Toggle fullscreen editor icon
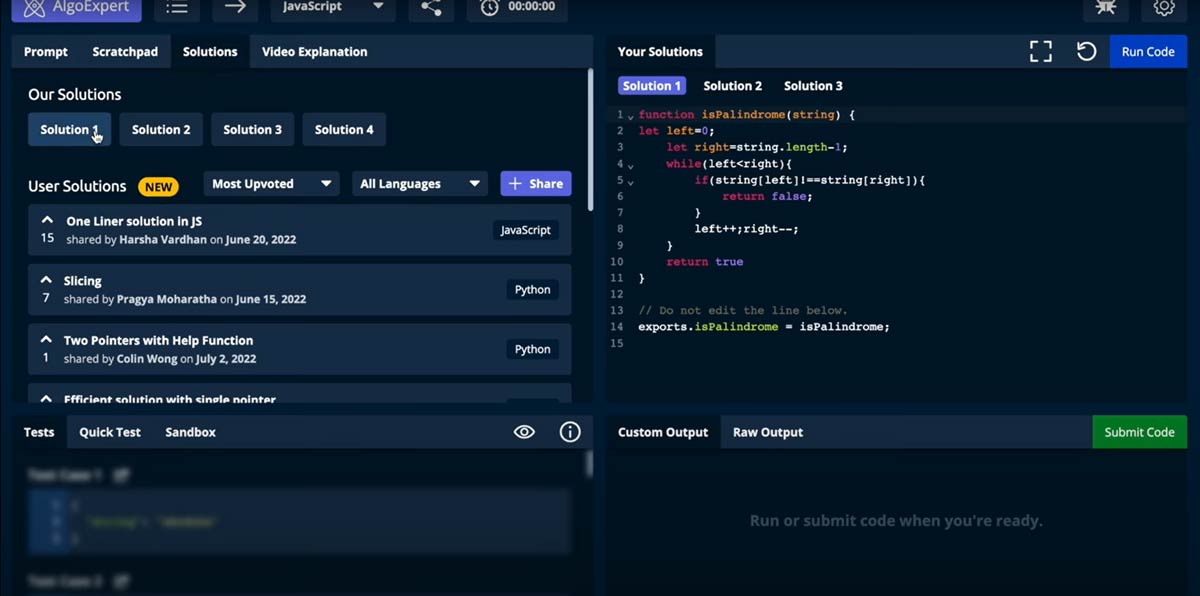The image size is (1200, 596). [1041, 52]
